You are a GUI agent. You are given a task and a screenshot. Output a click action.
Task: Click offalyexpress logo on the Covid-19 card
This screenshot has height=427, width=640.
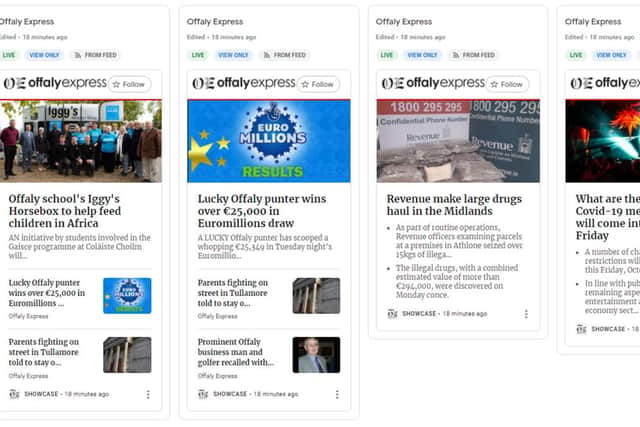(x=605, y=83)
